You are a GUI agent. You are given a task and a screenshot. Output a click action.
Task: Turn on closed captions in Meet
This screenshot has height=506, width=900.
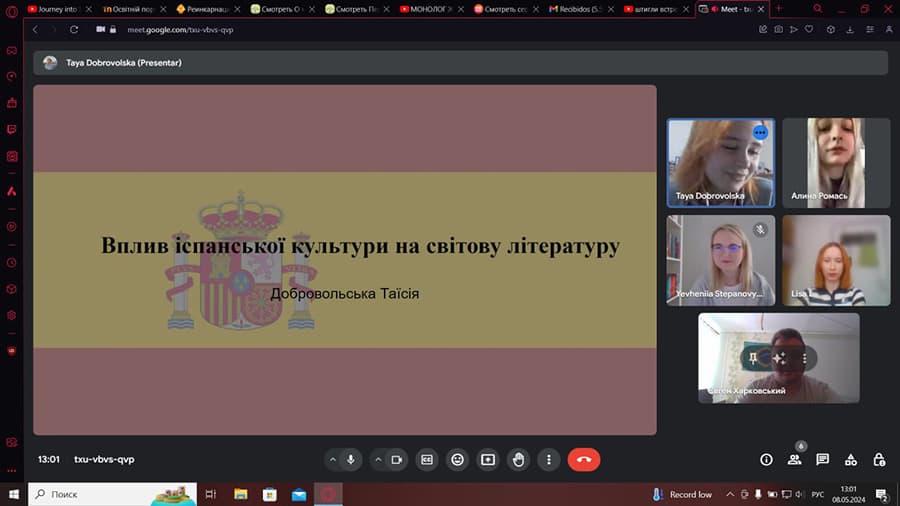click(427, 460)
